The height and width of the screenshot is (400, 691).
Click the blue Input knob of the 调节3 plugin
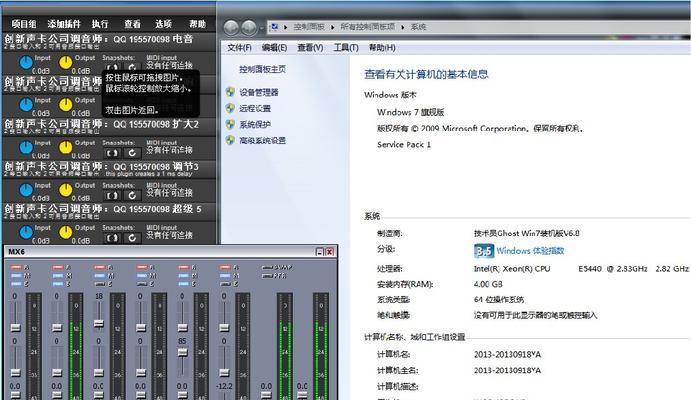[x=26, y=190]
